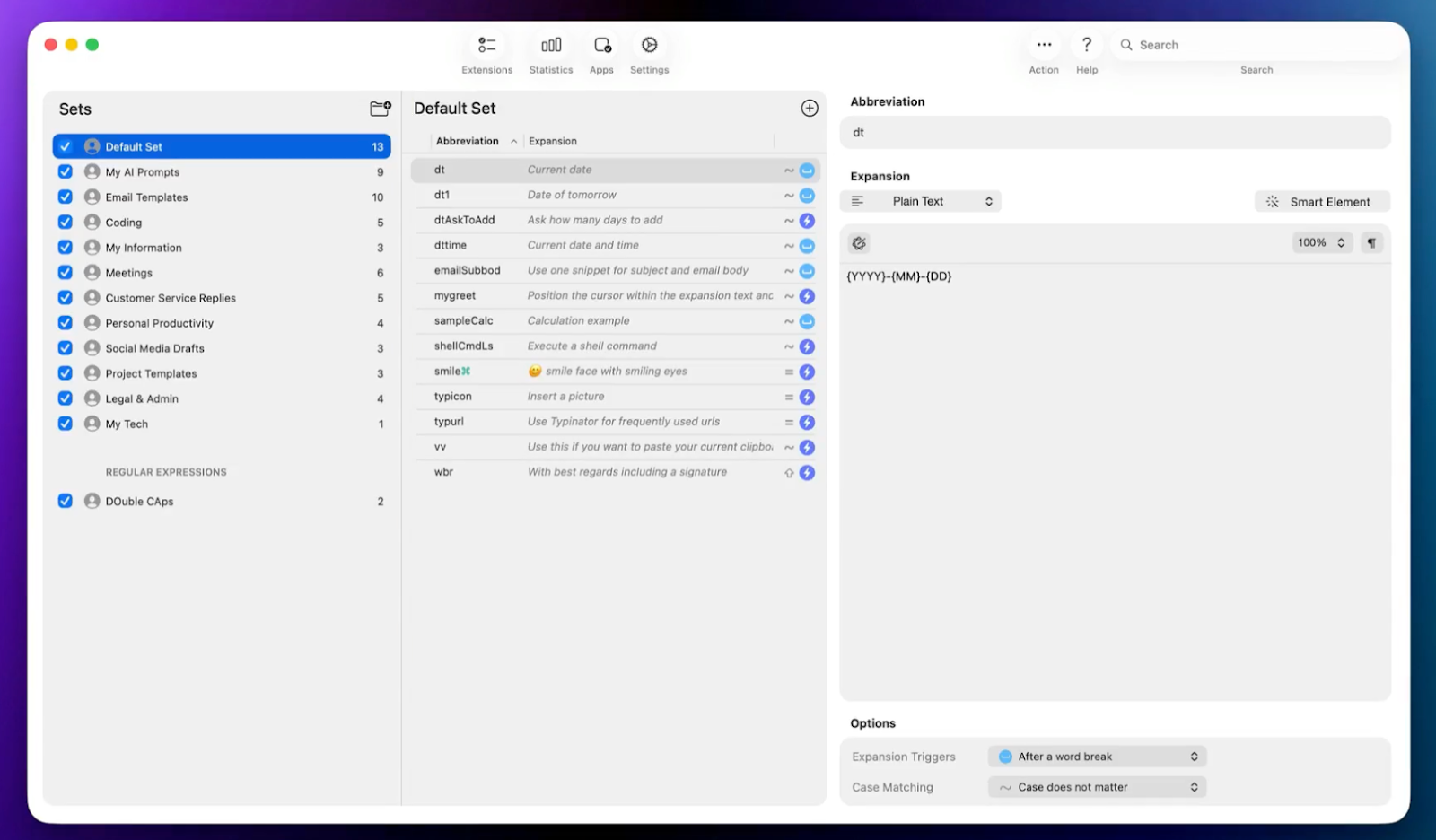Open the Extensions toolbar icon
The image size is (1436, 840).
(487, 45)
